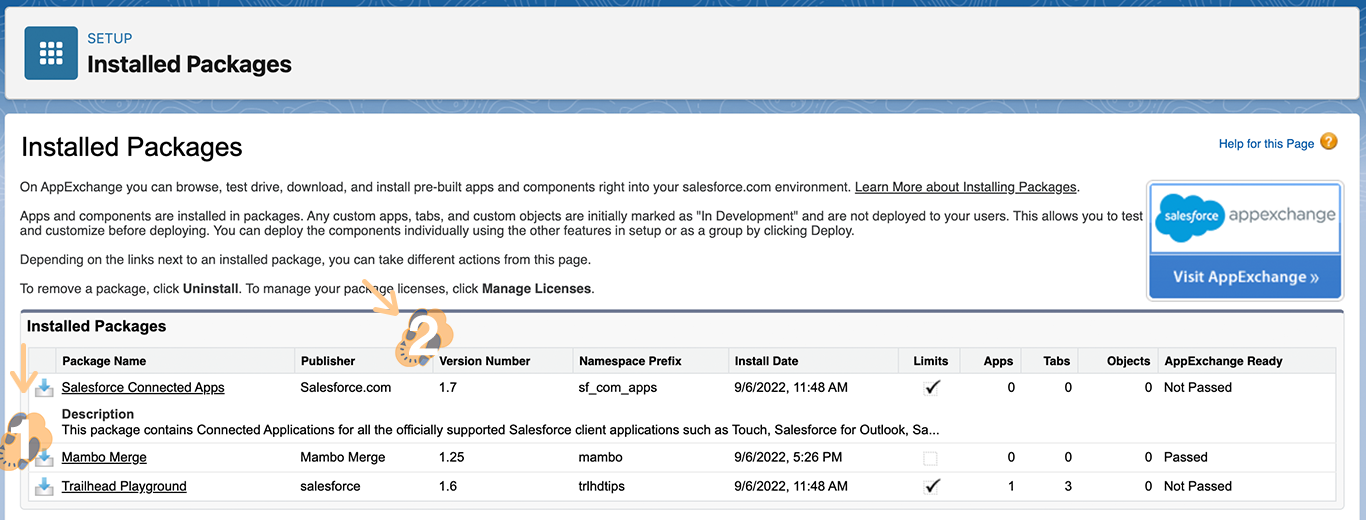Toggle Limits checkbox for Trailhead Playground
1366x520 pixels.
[x=931, y=487]
